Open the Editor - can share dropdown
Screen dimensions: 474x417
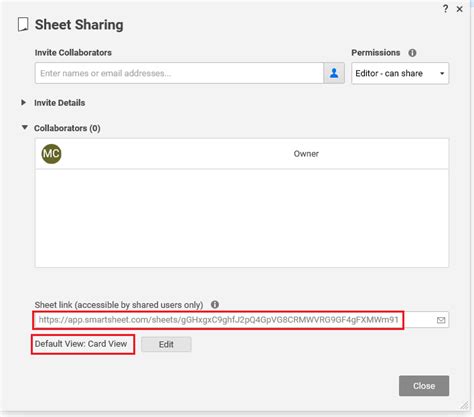400,73
